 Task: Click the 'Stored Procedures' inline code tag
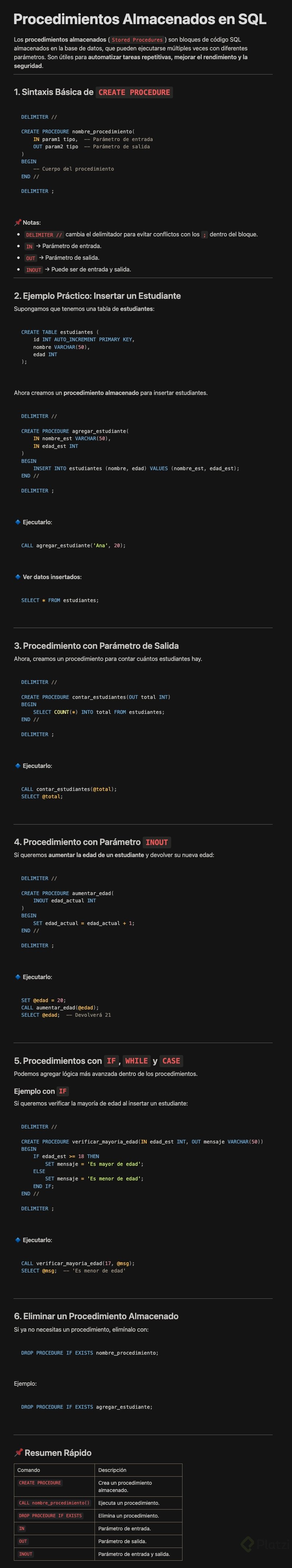[137, 39]
